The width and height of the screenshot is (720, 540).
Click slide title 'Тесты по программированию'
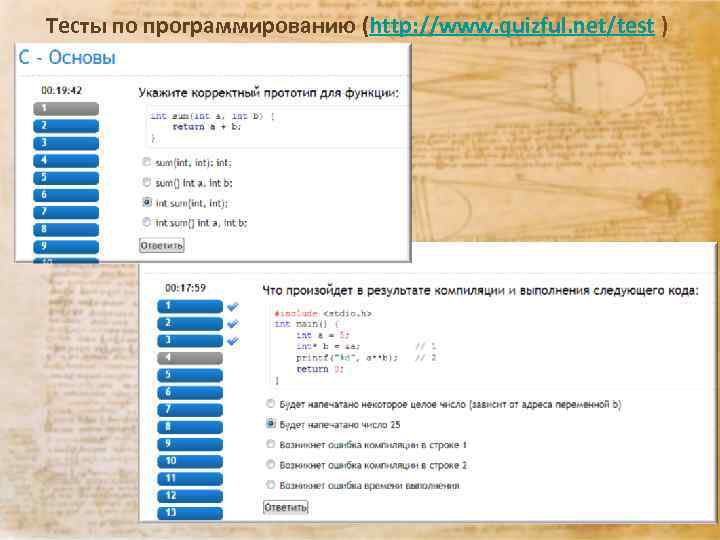[x=201, y=26]
